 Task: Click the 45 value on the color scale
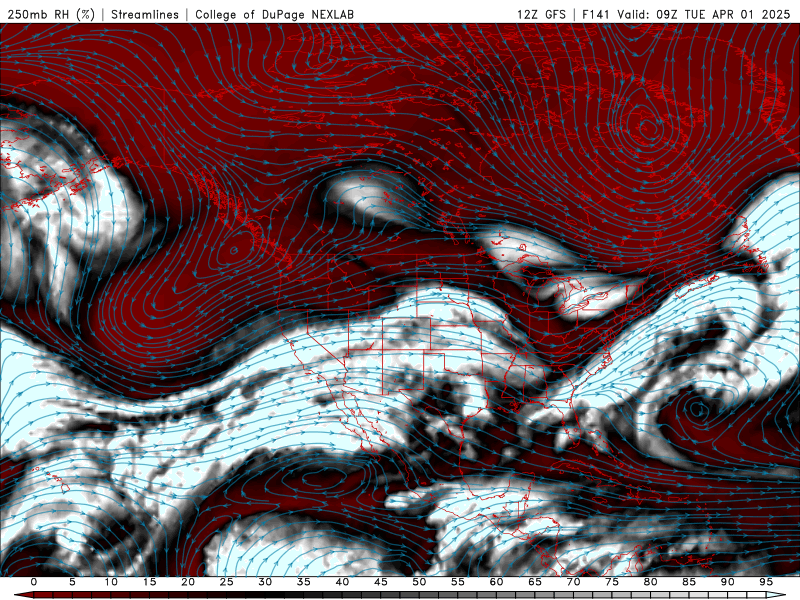coord(381,582)
